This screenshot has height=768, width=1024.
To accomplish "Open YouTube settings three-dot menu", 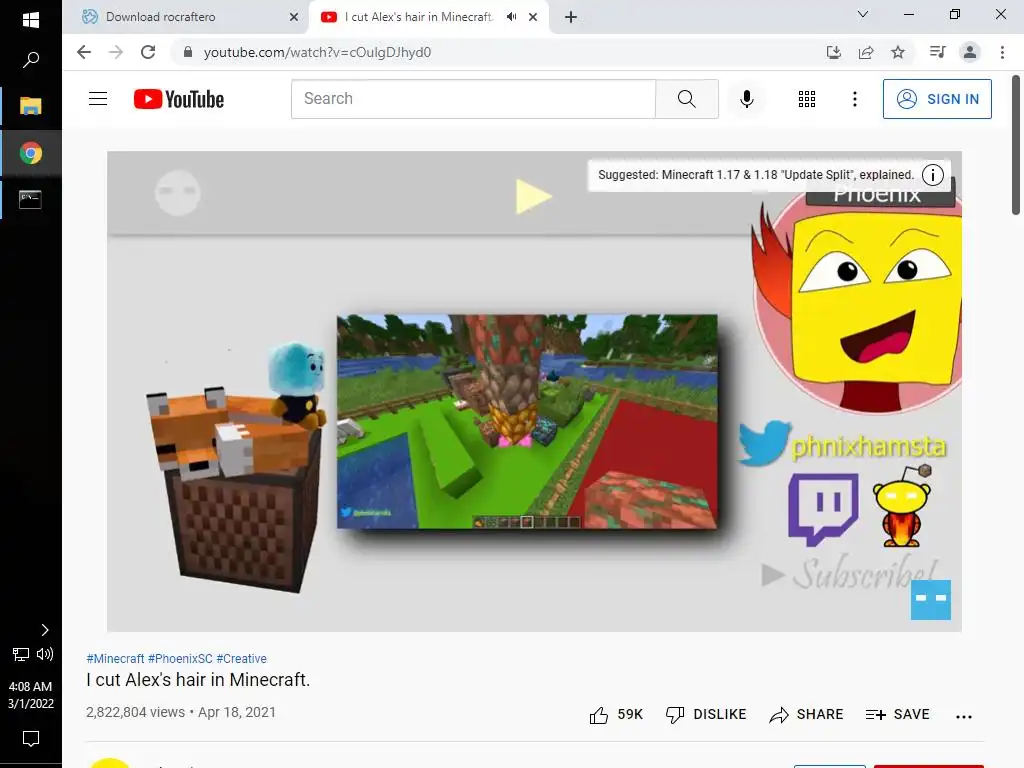I will (854, 99).
